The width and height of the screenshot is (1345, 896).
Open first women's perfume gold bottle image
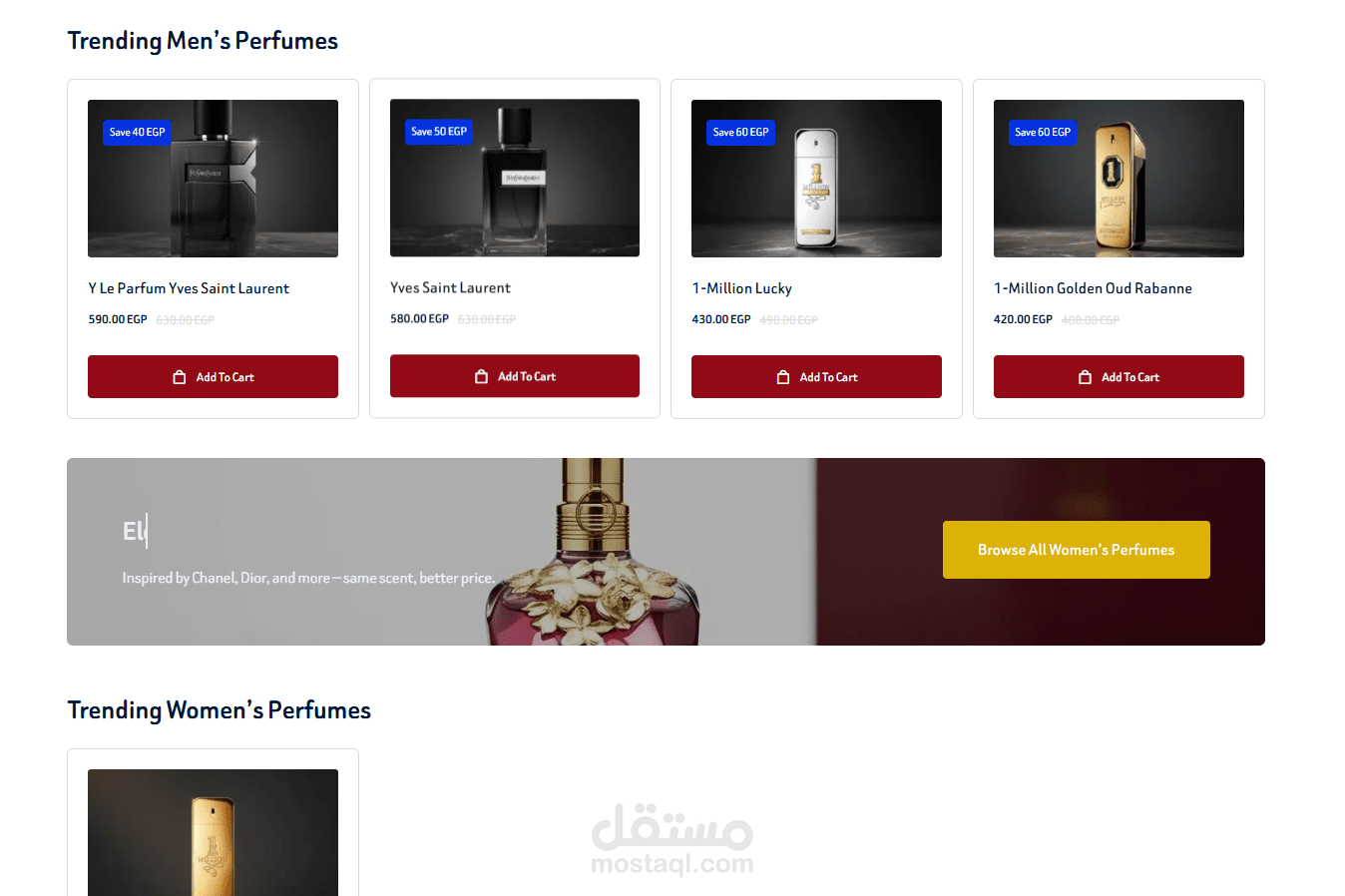(213, 833)
